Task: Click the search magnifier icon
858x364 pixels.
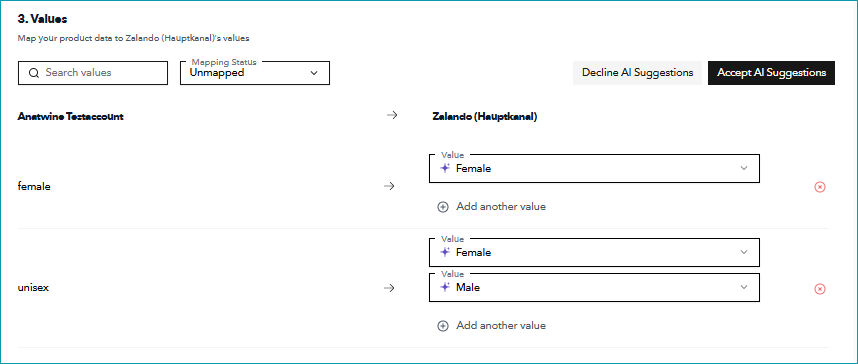Action: pos(34,73)
